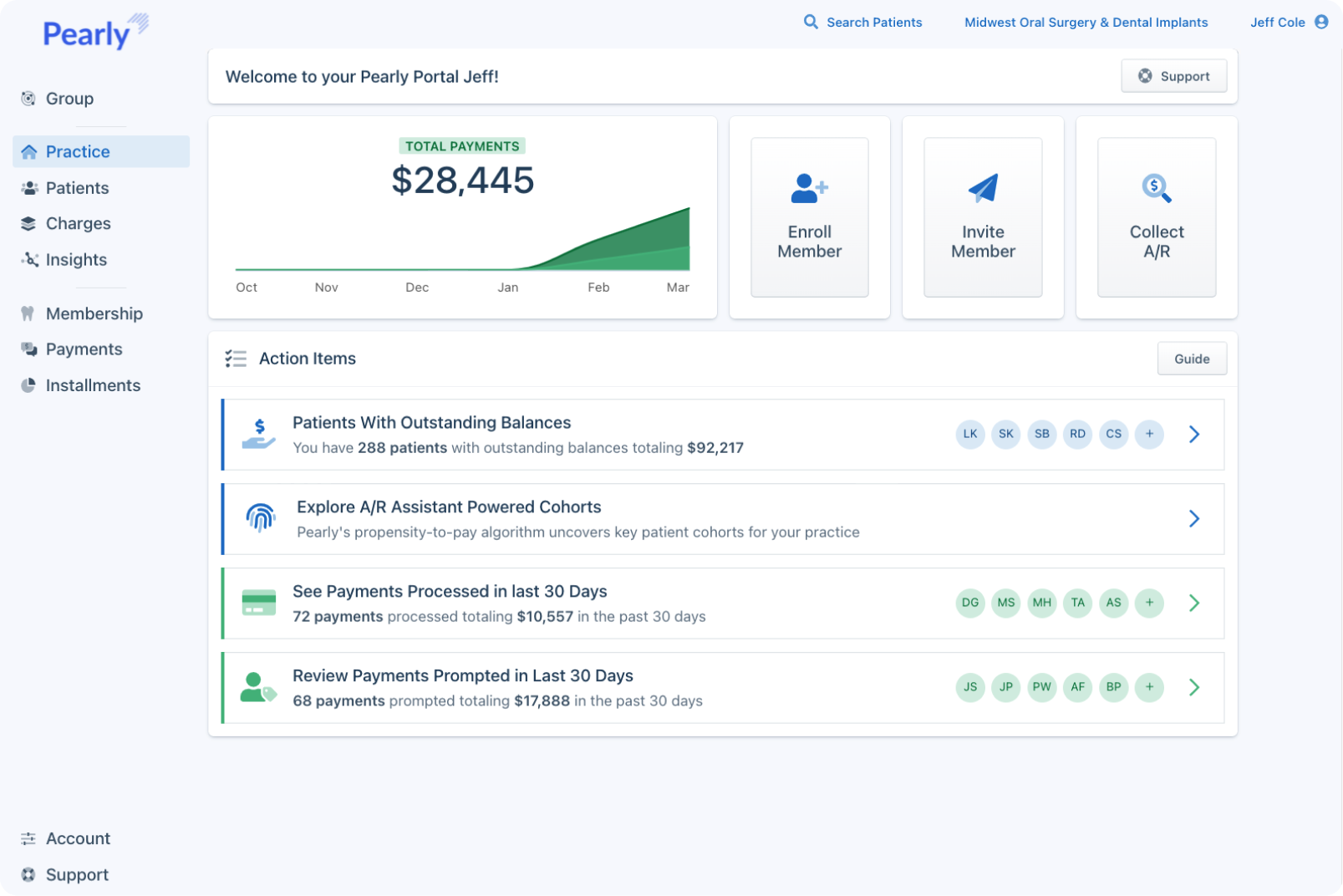Click the sidebar Support lifebuoy icon
Viewport: 1343px width, 896px height.
[x=28, y=875]
